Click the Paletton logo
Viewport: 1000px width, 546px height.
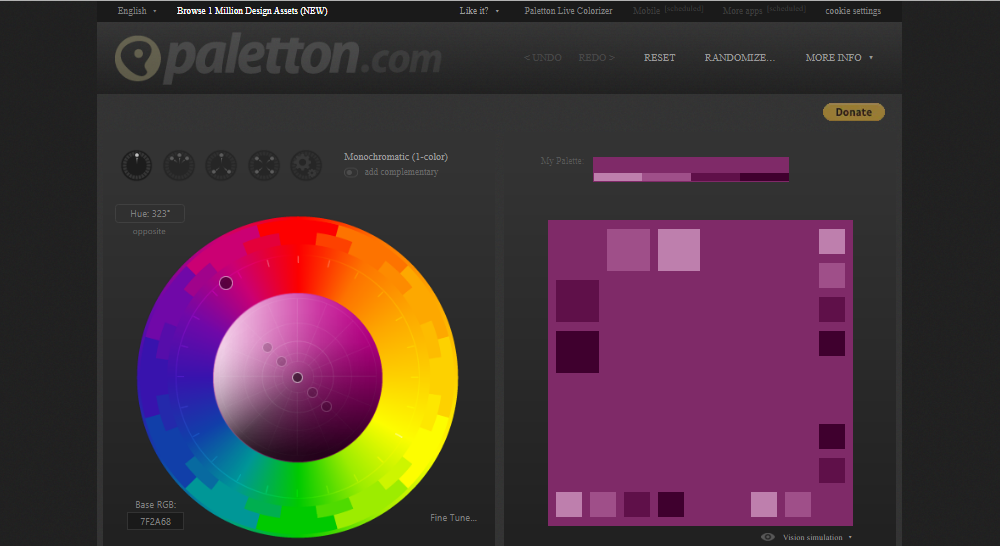click(x=278, y=58)
